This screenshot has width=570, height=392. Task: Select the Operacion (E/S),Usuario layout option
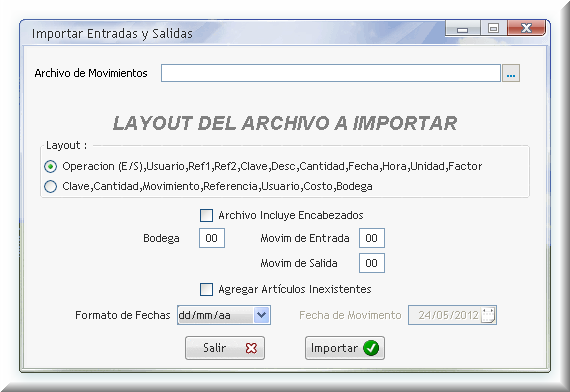coord(51,167)
